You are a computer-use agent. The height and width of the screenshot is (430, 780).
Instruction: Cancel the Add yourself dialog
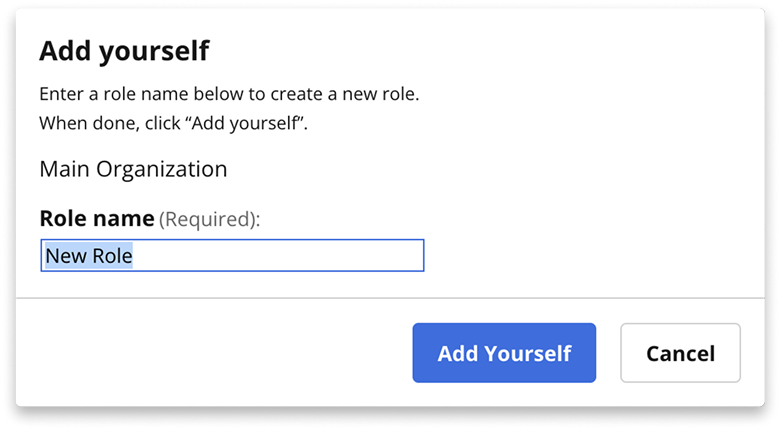pyautogui.click(x=680, y=353)
